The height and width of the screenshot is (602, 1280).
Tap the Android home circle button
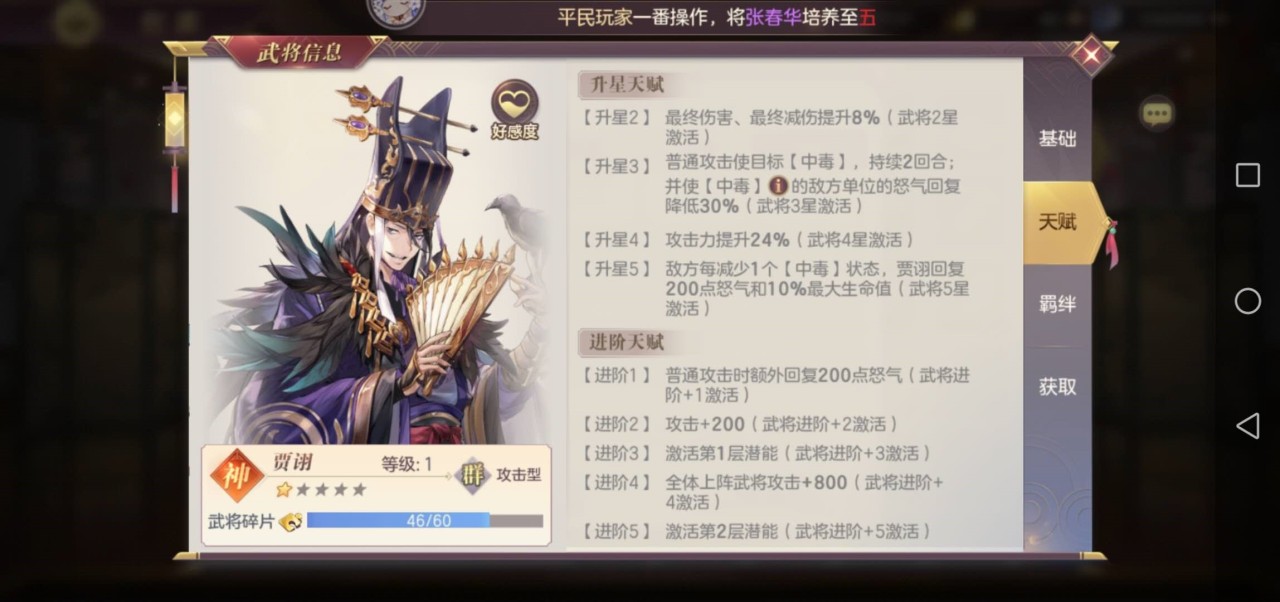point(1247,301)
